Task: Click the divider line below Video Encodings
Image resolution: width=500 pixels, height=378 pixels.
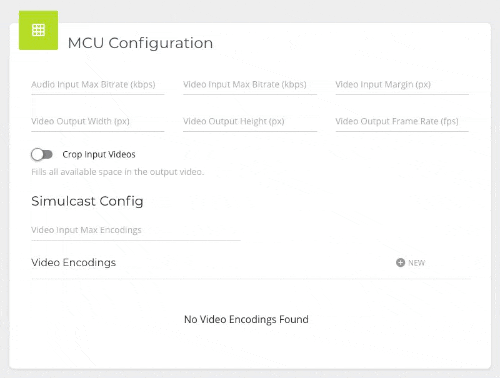Action: click(x=251, y=278)
